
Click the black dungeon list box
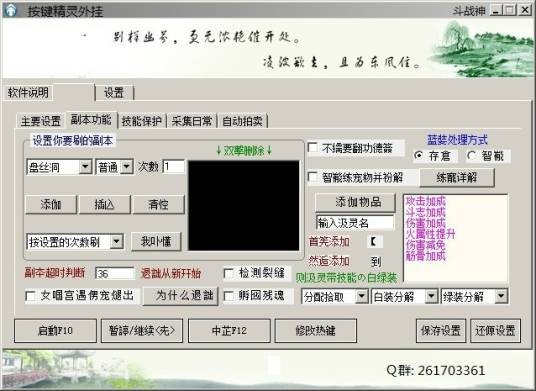tap(243, 205)
